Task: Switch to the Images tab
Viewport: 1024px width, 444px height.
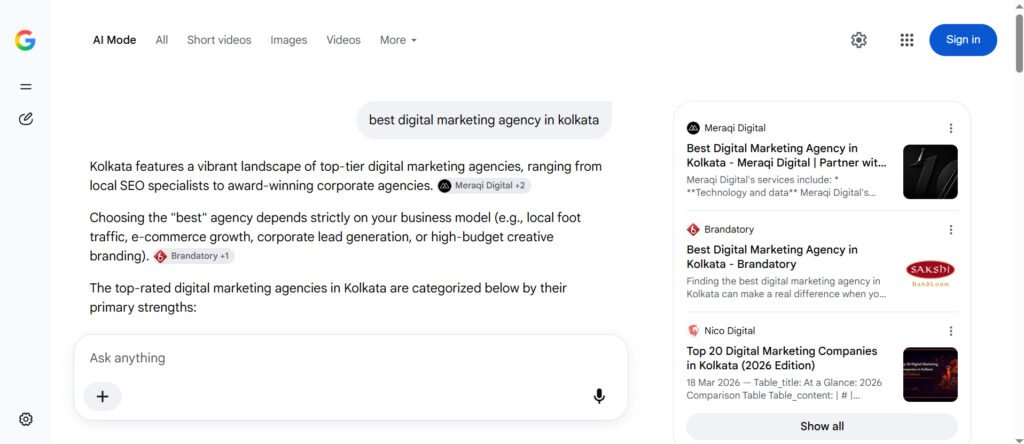Action: (289, 40)
